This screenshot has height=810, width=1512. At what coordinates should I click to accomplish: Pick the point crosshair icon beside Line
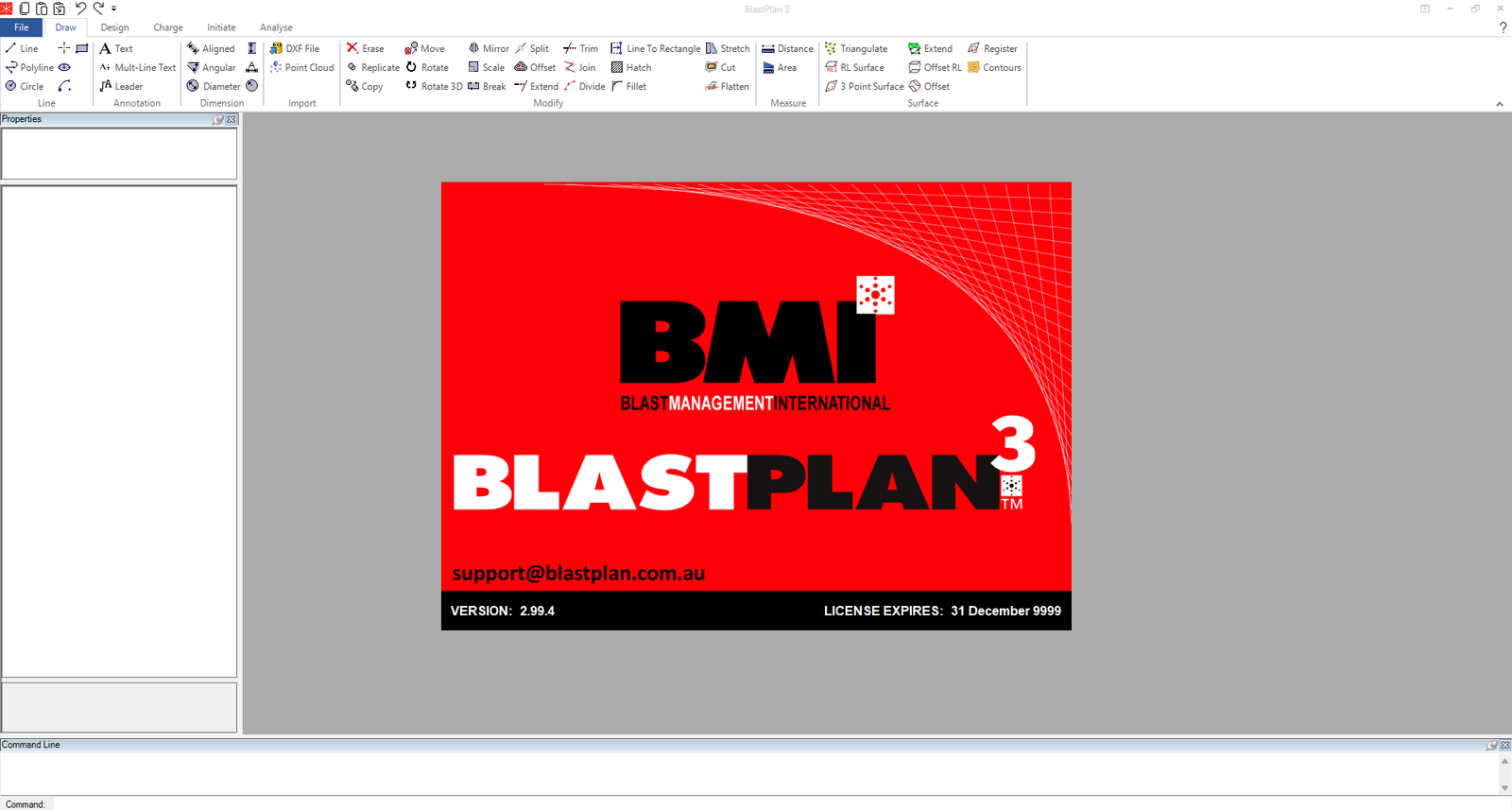click(x=64, y=48)
